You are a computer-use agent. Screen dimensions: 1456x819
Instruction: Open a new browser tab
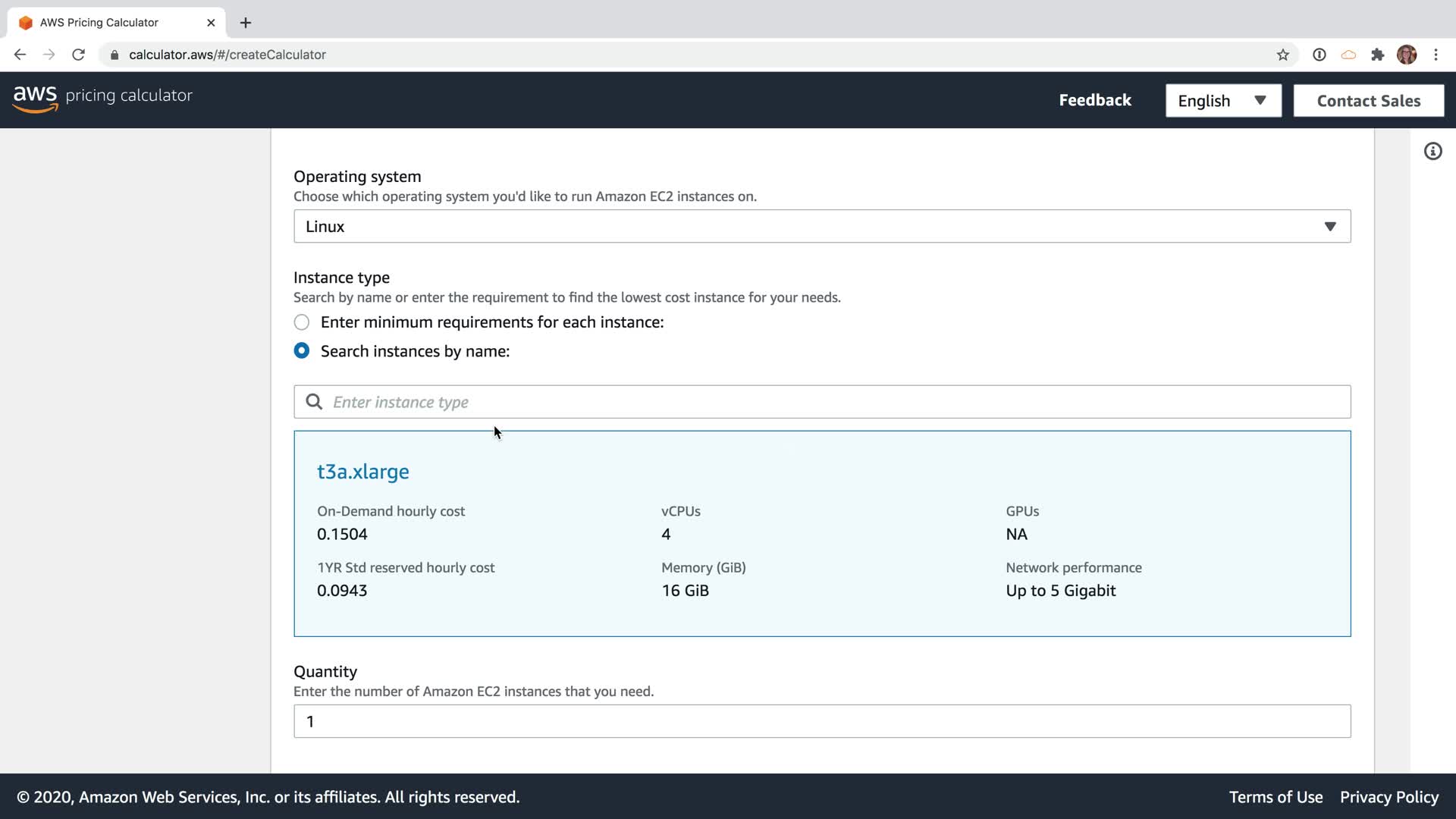point(246,23)
